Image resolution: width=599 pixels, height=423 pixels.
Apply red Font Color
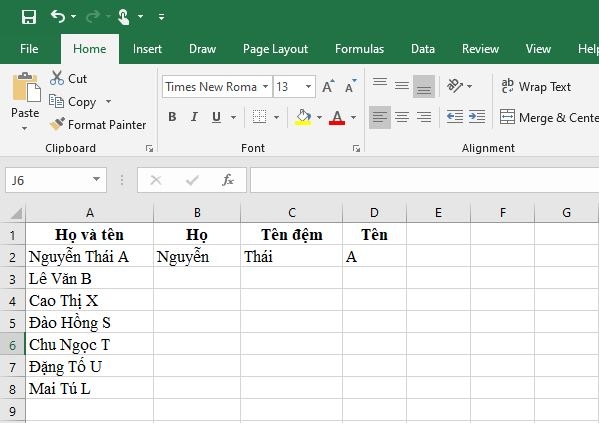(337, 117)
